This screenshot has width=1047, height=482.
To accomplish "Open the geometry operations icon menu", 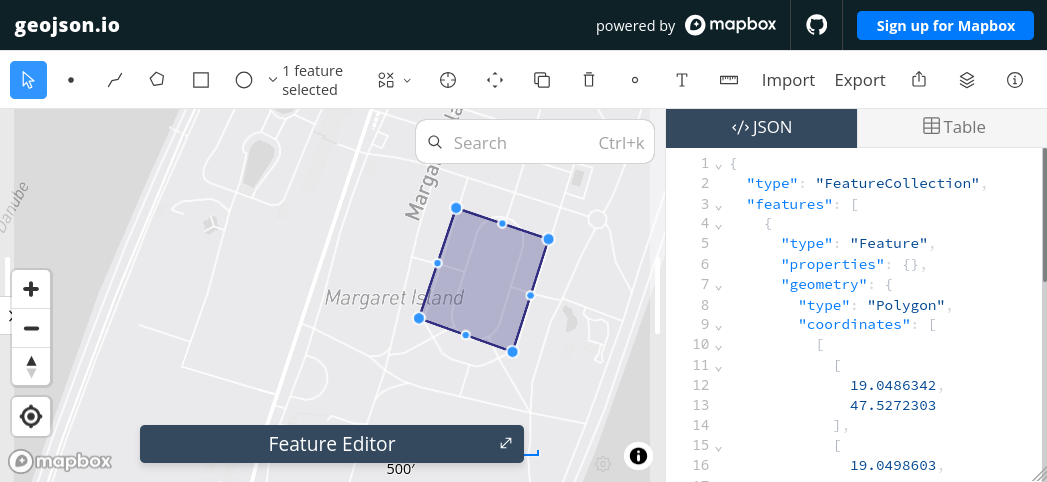I will click(x=386, y=80).
